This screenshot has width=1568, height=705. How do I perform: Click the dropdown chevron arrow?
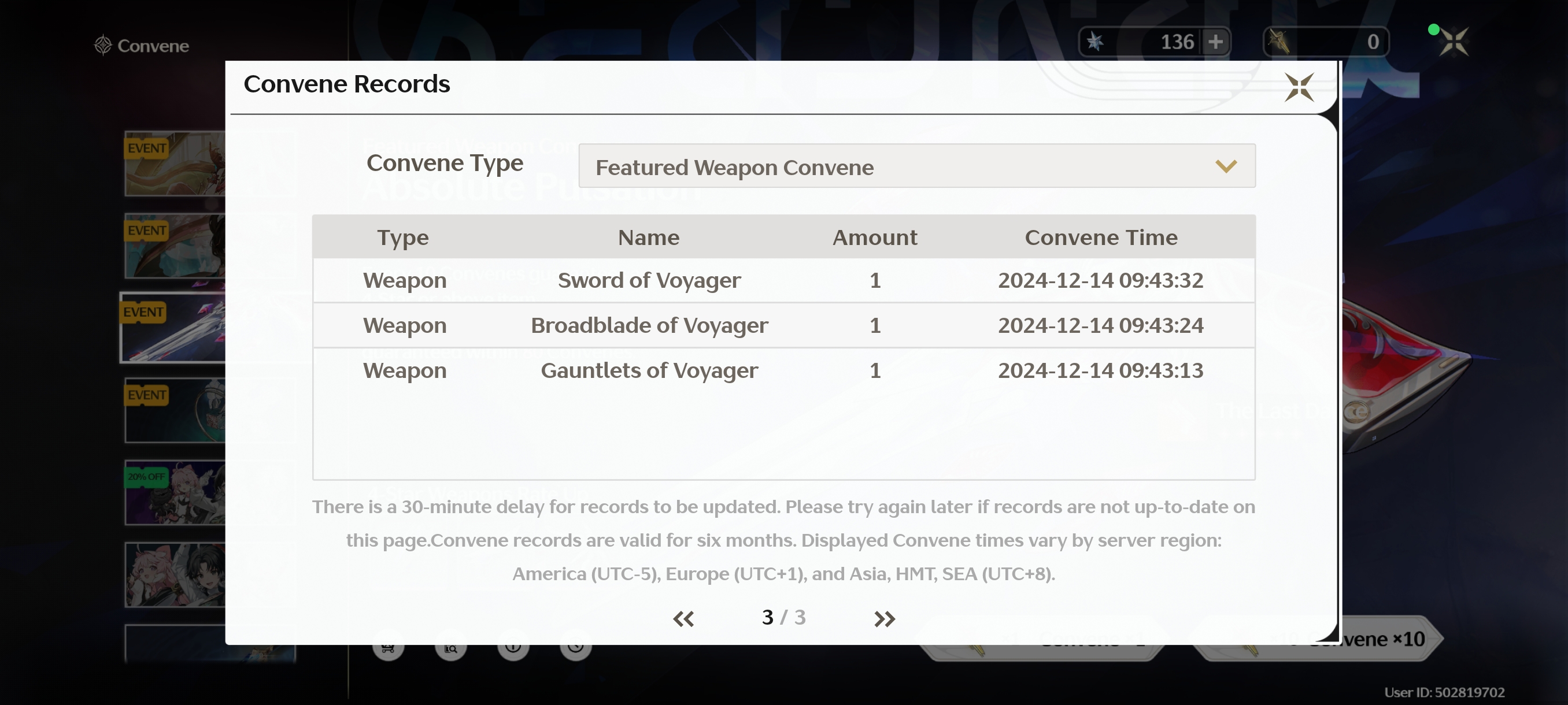click(1226, 166)
